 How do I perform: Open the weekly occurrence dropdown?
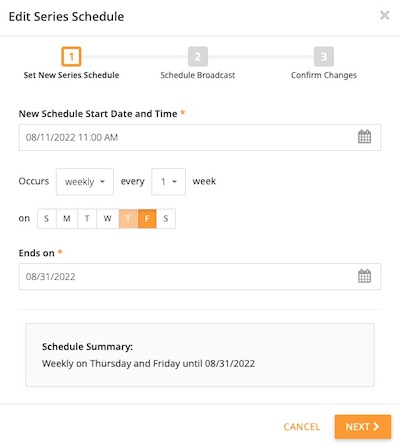(x=85, y=182)
